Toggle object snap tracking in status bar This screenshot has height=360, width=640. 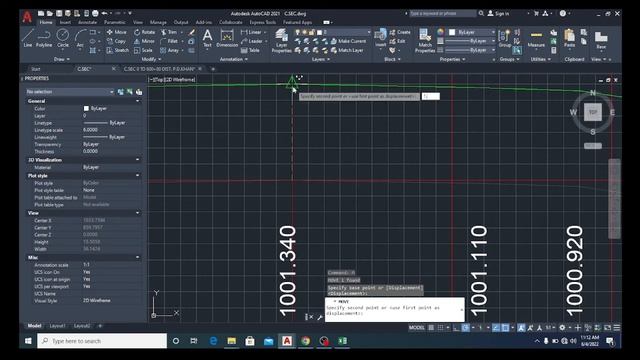(496, 327)
